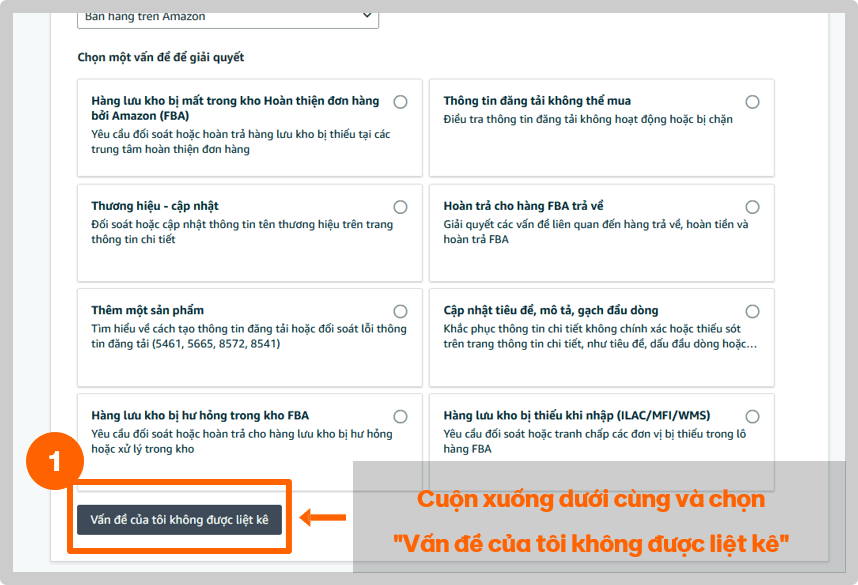Click description Tìm hiểu về cách tạo thông tin đăng tải
The image size is (858, 585).
249,337
